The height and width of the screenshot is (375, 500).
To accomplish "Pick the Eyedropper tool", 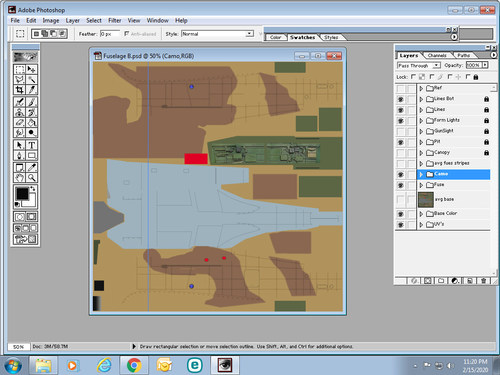I will pyautogui.click(x=31, y=167).
